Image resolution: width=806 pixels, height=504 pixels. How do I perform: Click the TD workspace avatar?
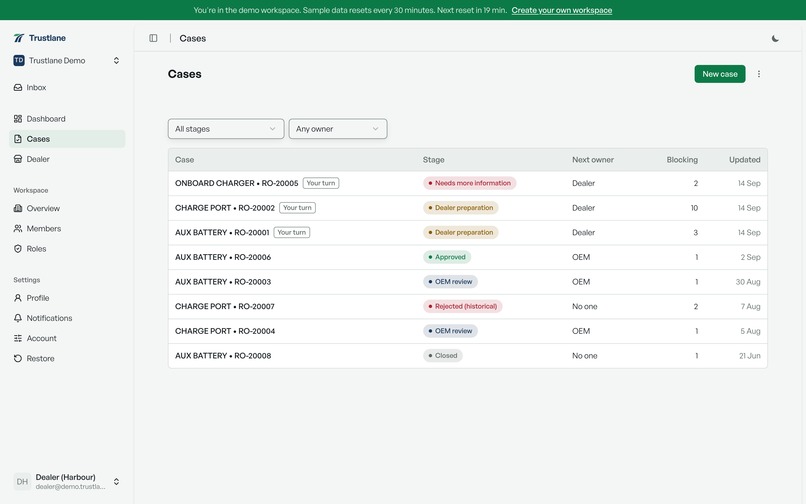click(x=19, y=60)
